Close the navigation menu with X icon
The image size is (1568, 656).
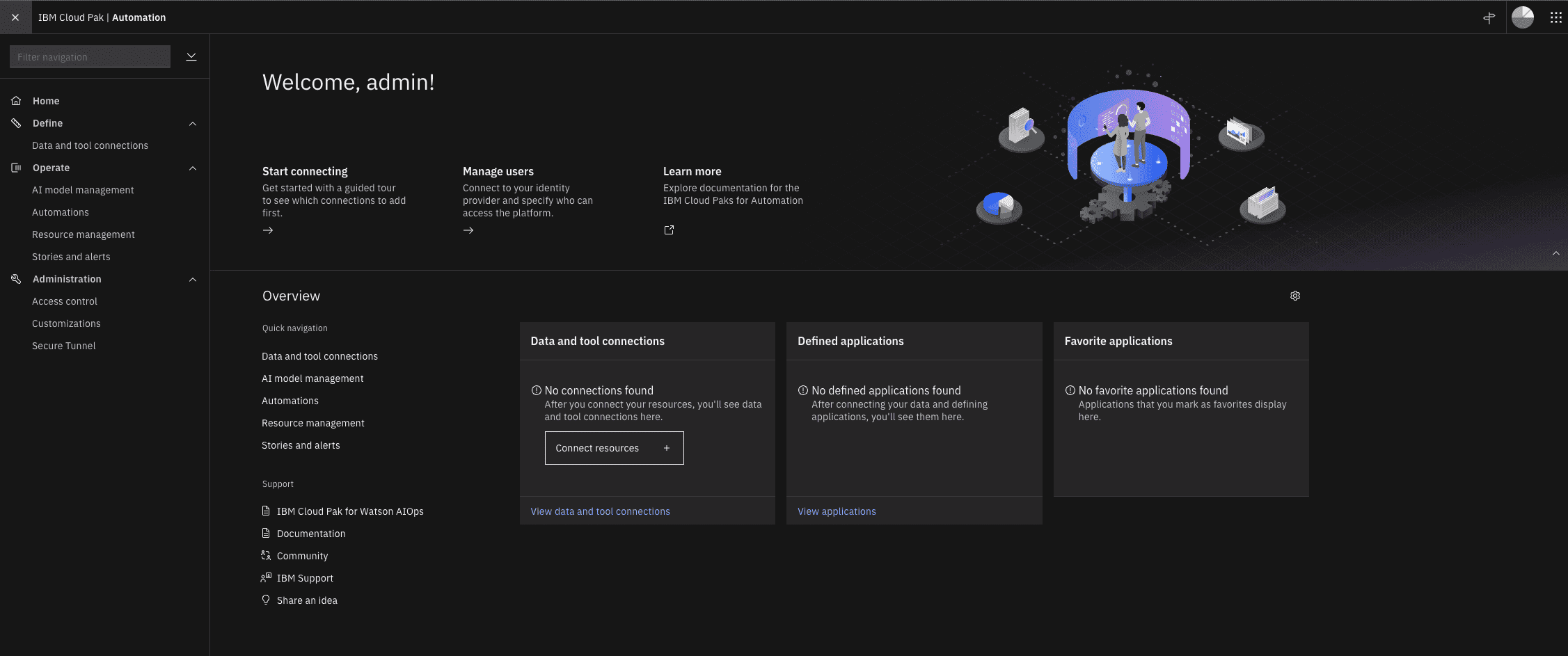[x=15, y=17]
